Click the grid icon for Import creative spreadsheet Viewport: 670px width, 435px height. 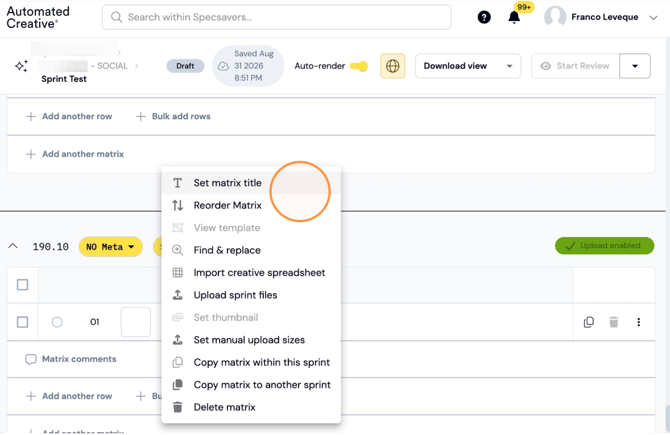point(177,273)
